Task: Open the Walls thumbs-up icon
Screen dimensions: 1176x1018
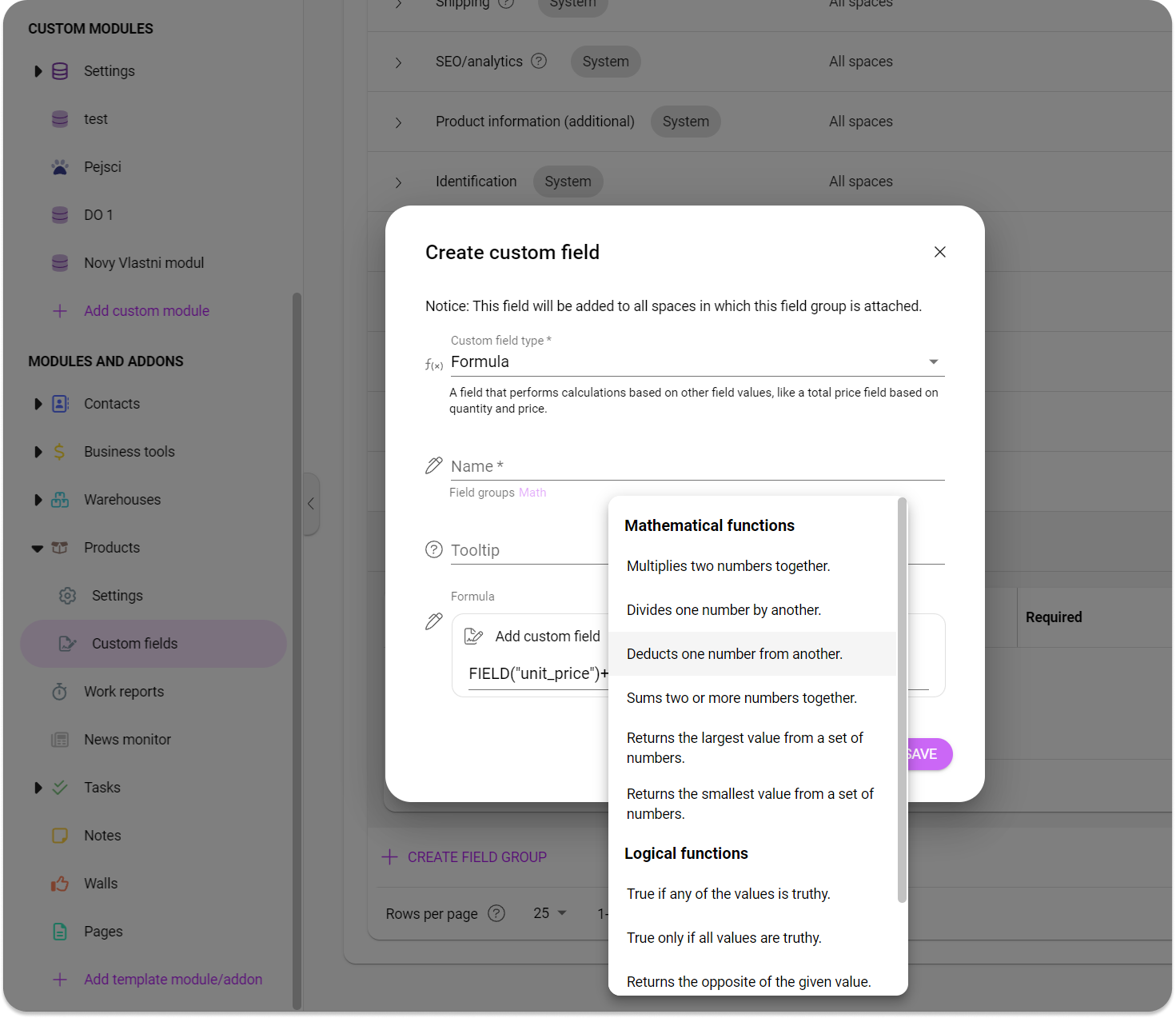Action: coord(59,883)
